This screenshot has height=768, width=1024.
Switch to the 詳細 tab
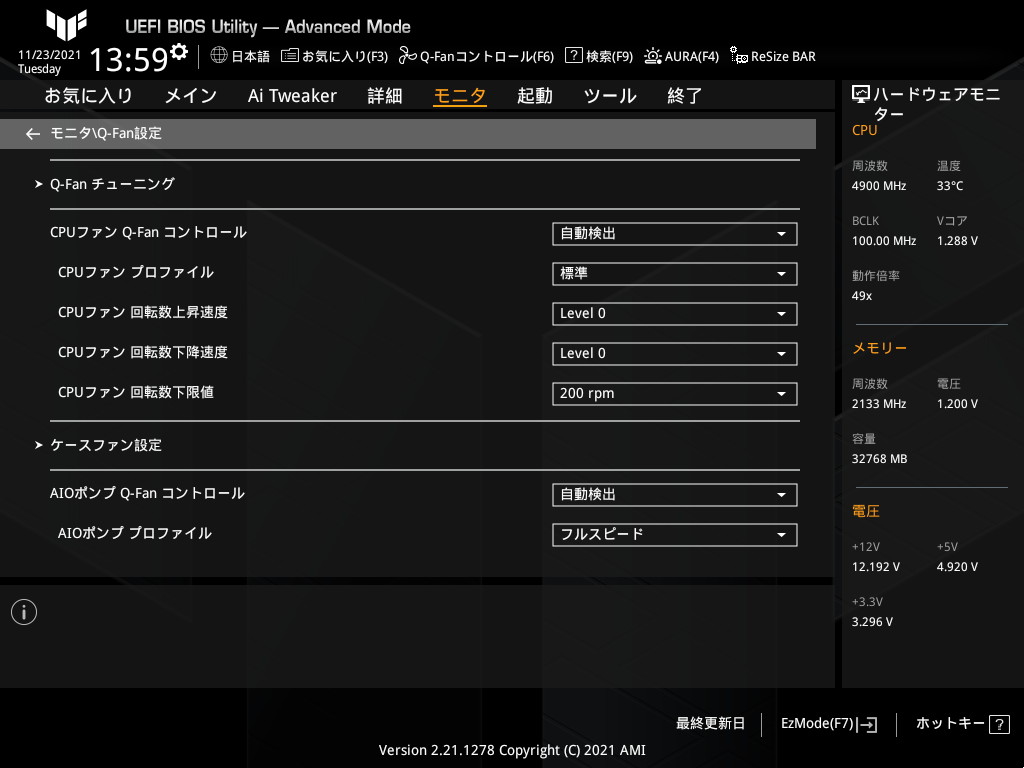tap(385, 96)
